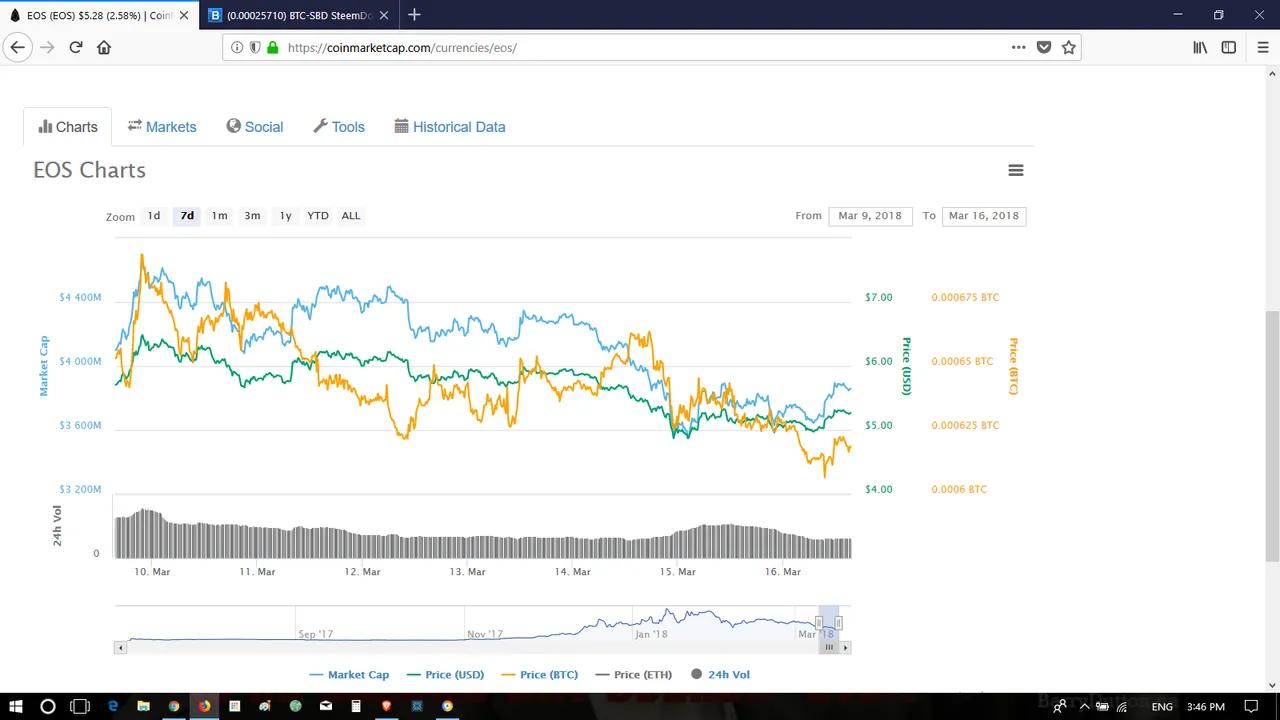Screen dimensions: 1280x720
Task: Open a new browser tab
Action: coord(414,15)
